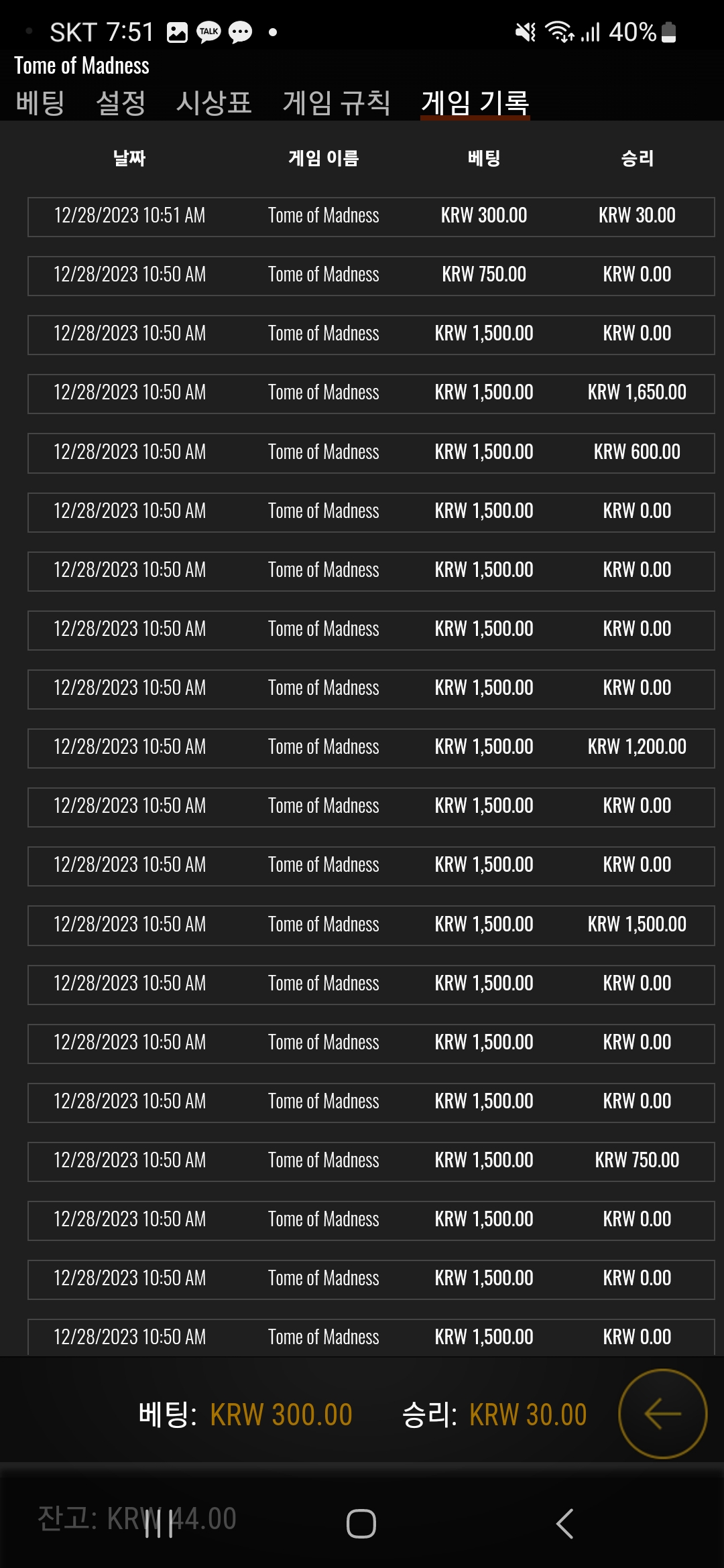Select the row with KRW 1,650.00 win
The height and width of the screenshot is (1568, 724).
pos(371,393)
